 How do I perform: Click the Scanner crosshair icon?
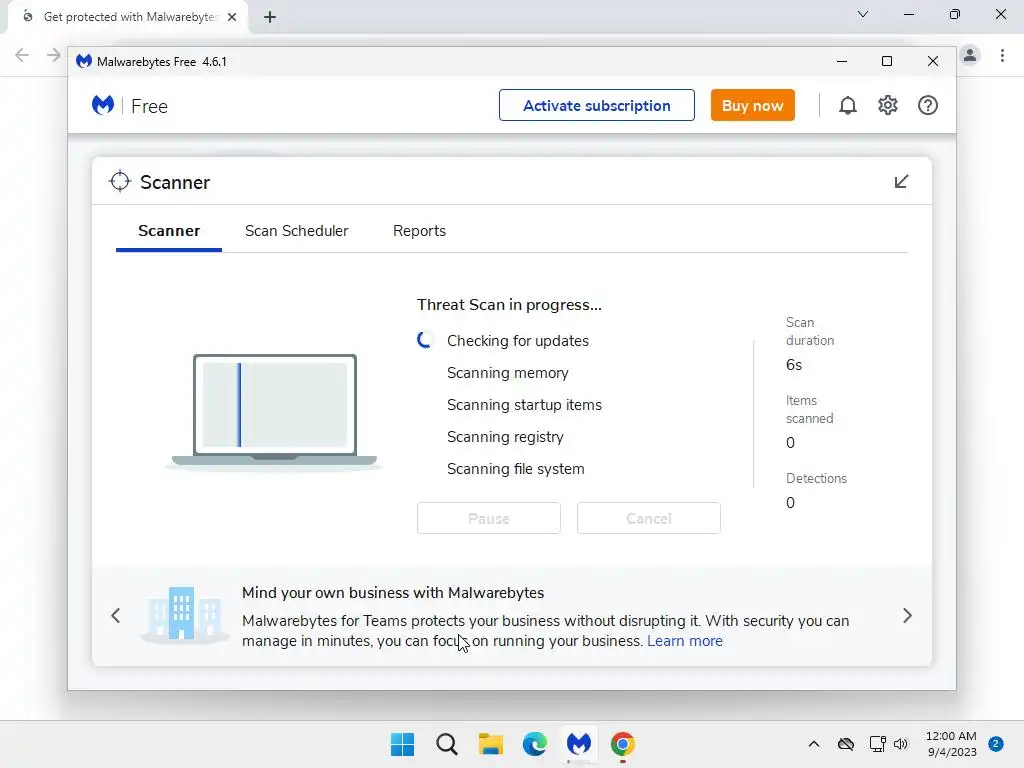(x=120, y=182)
